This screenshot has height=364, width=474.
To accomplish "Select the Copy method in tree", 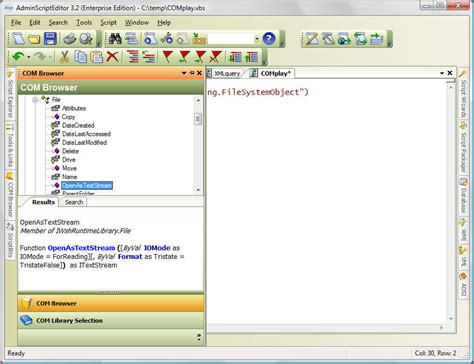I will (x=68, y=117).
